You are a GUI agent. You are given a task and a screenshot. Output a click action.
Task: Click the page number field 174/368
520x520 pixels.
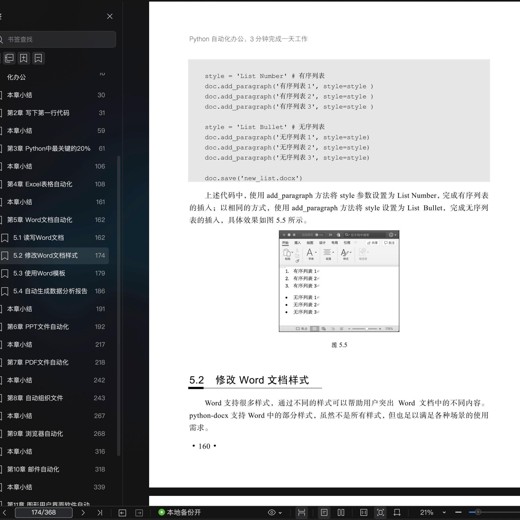tap(44, 512)
